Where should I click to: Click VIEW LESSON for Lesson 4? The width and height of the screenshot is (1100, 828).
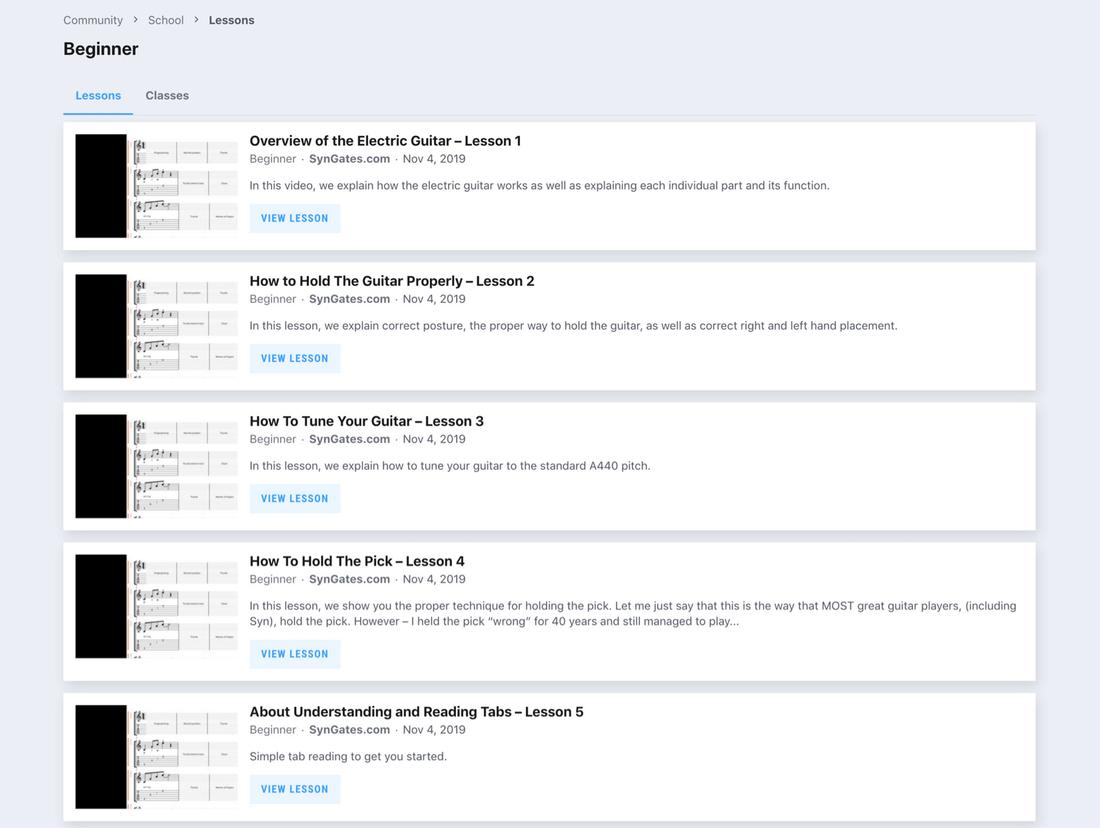294,653
